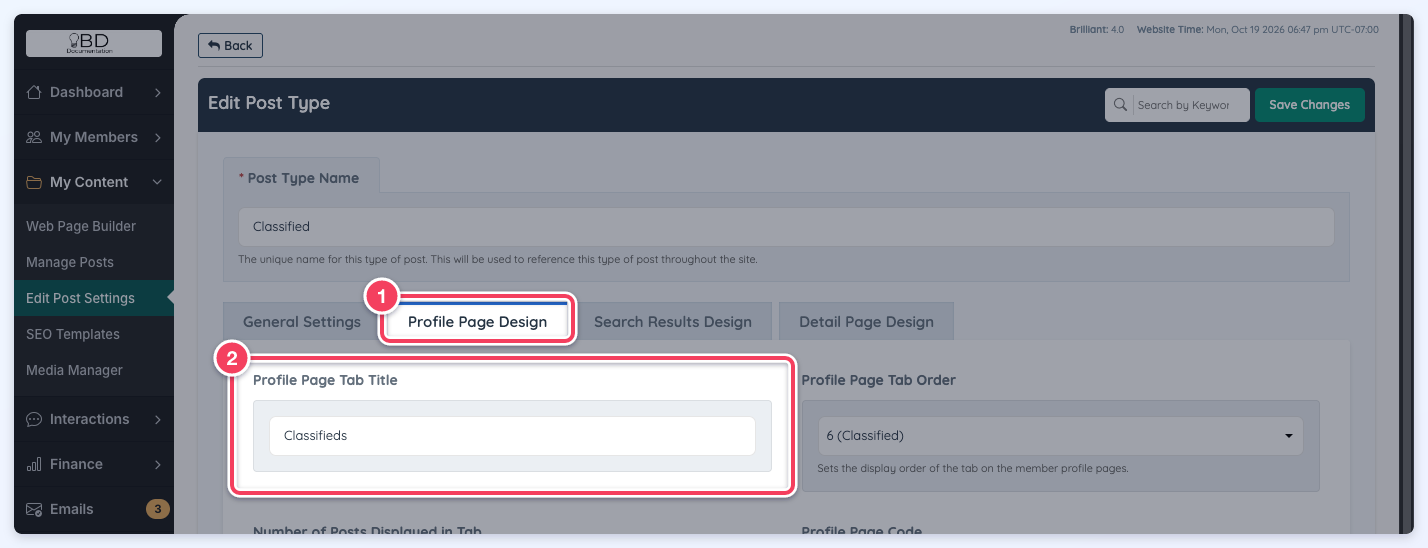Click the BD Documentation logo
Image resolution: width=1428 pixels, height=548 pixels.
pos(94,43)
